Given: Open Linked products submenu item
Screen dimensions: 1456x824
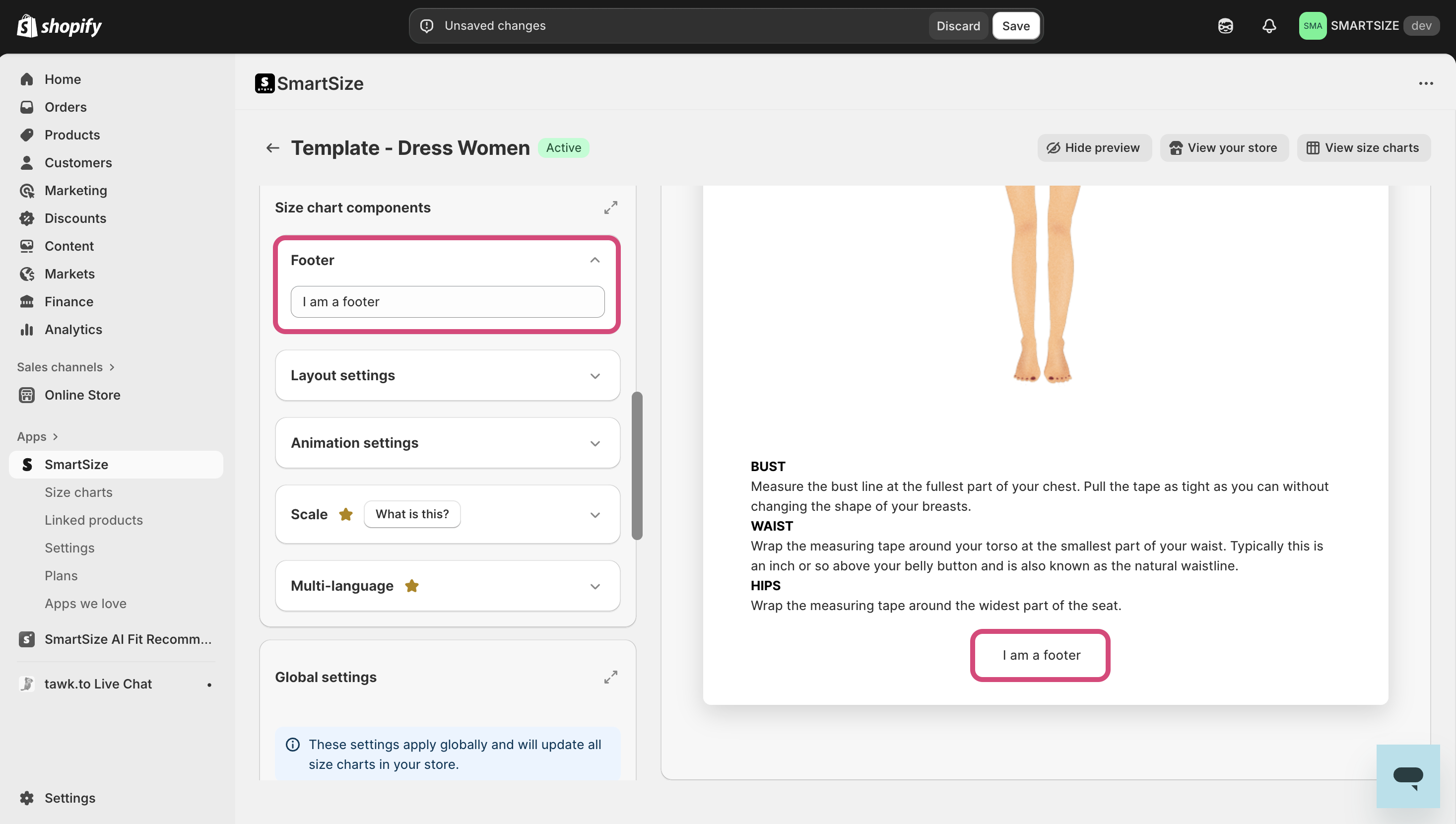Looking at the screenshot, I should [94, 520].
